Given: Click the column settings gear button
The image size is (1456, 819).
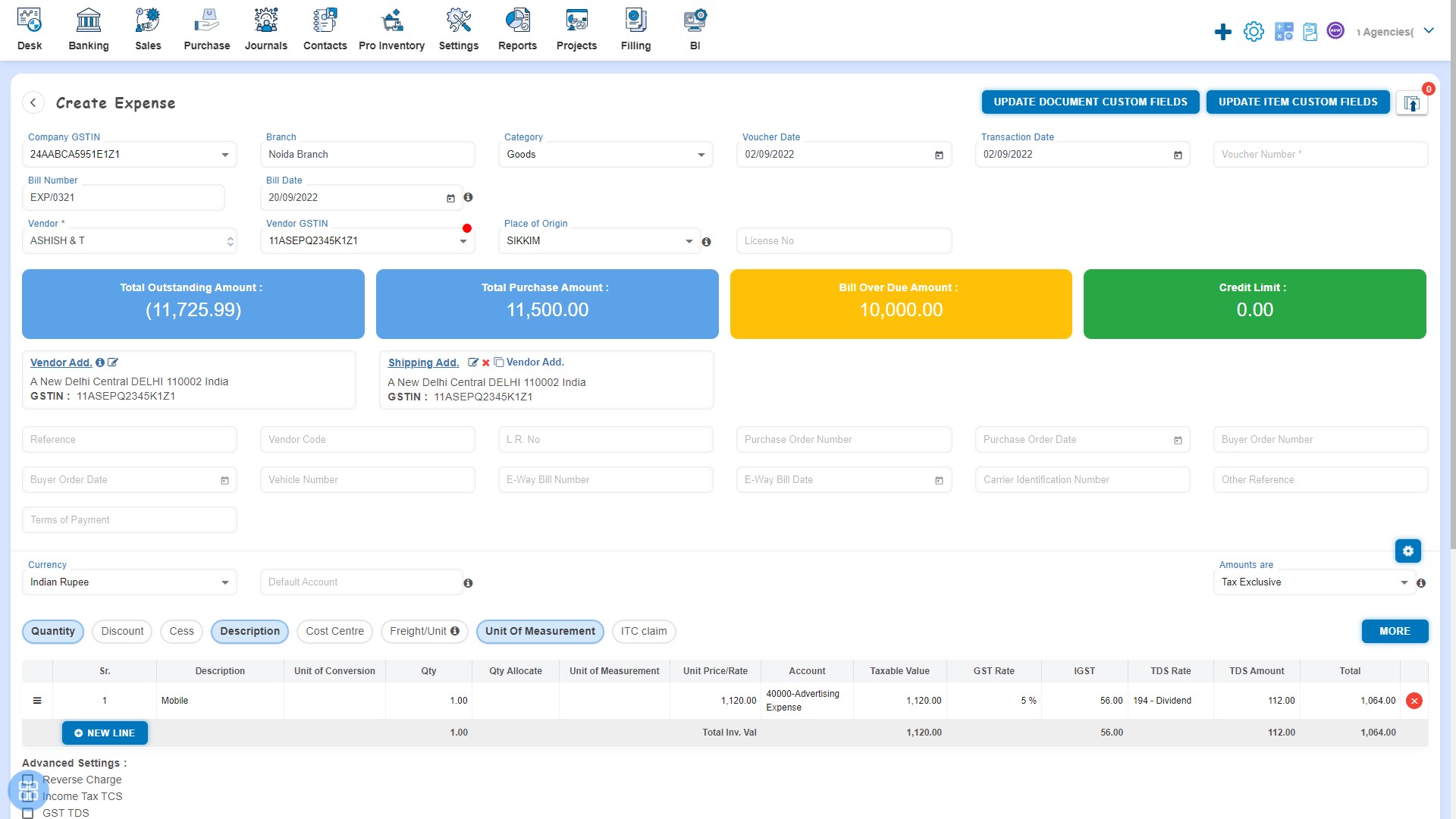Looking at the screenshot, I should click(1408, 551).
